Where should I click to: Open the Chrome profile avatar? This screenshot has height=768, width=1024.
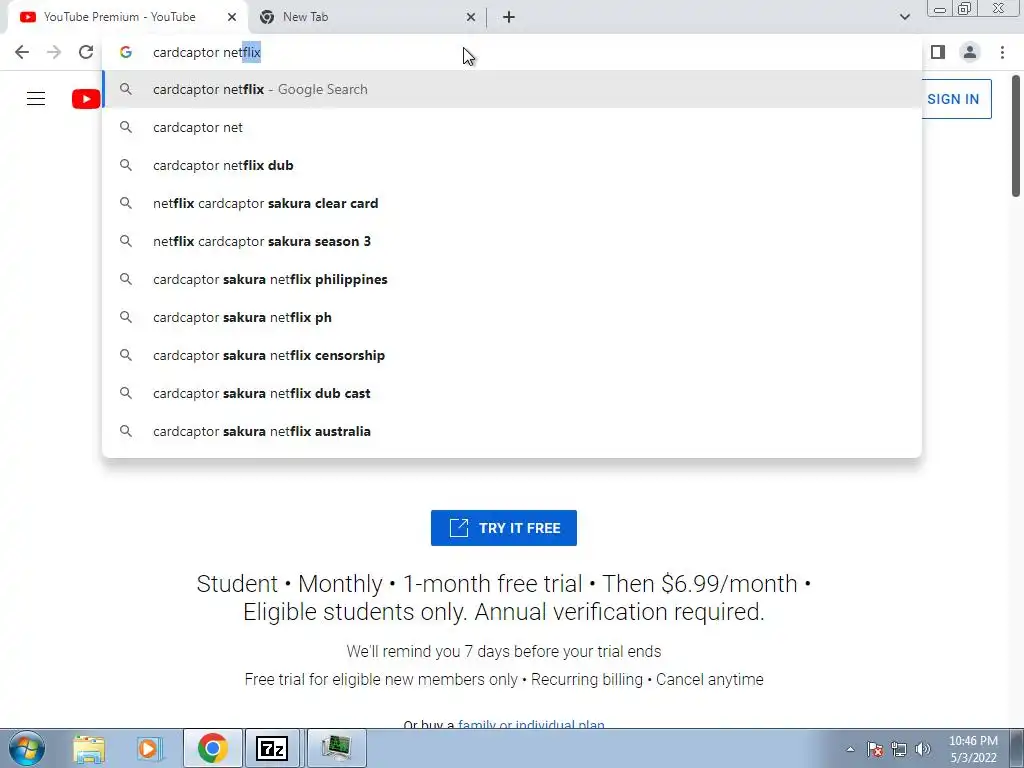click(970, 52)
